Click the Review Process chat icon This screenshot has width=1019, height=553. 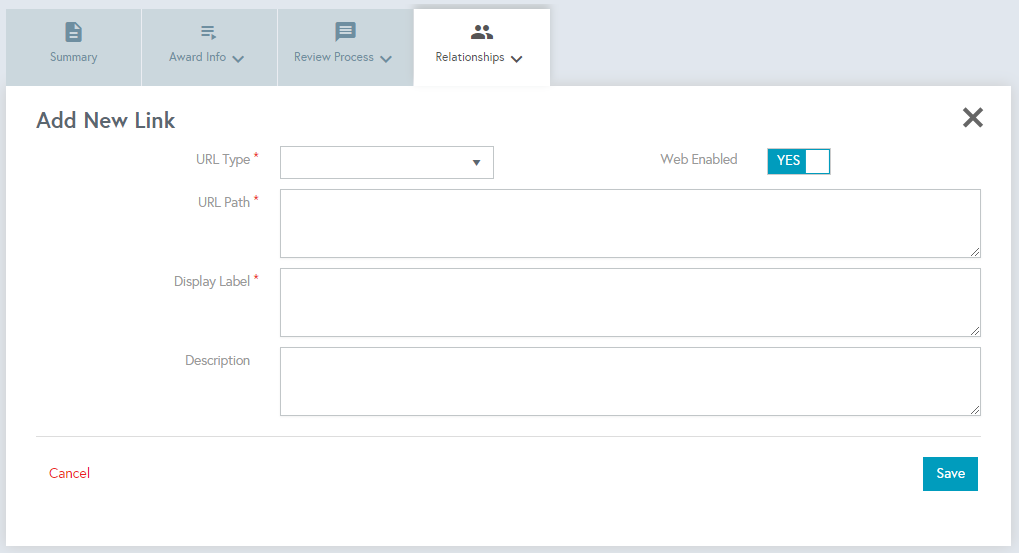tap(345, 31)
